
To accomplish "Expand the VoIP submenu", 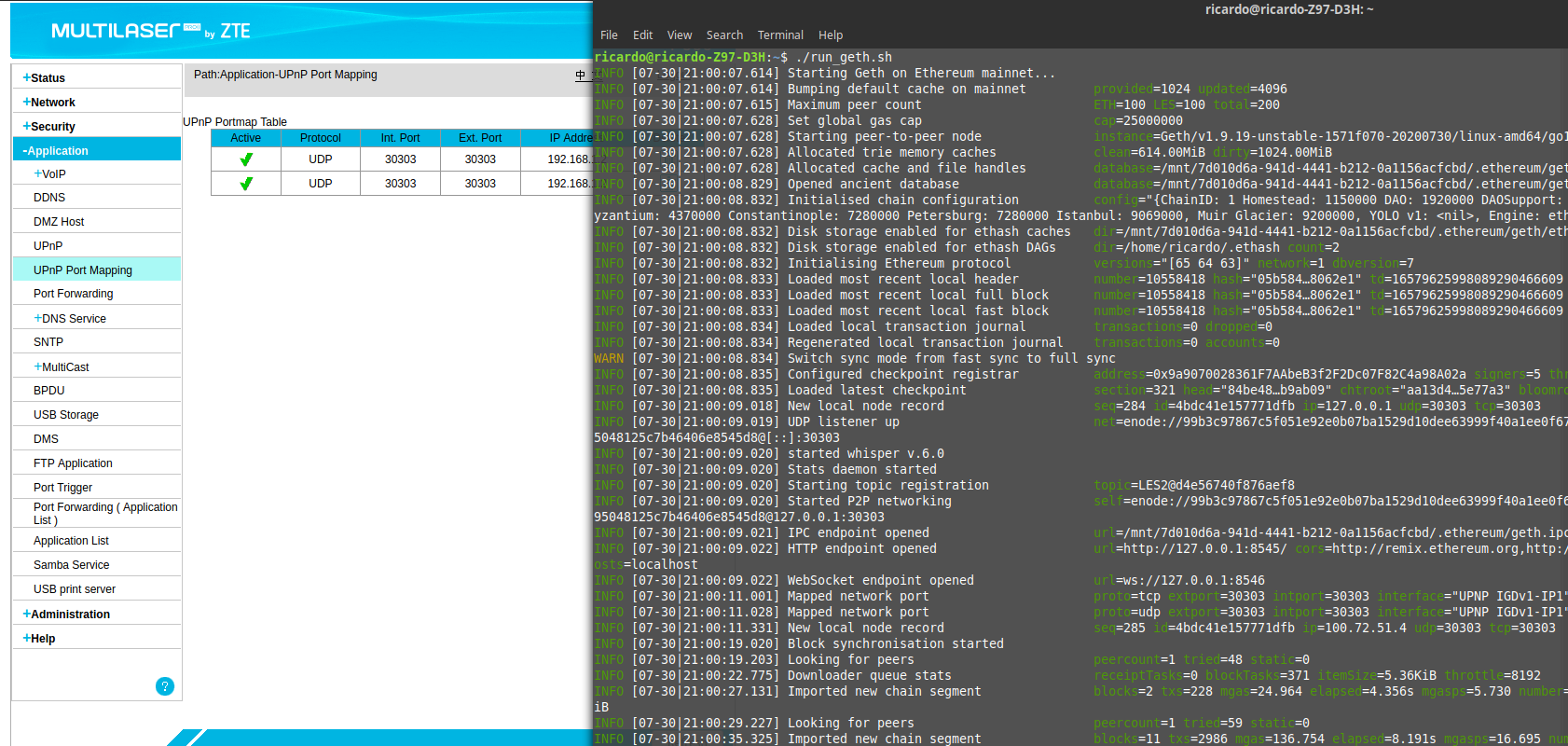I will [49, 173].
